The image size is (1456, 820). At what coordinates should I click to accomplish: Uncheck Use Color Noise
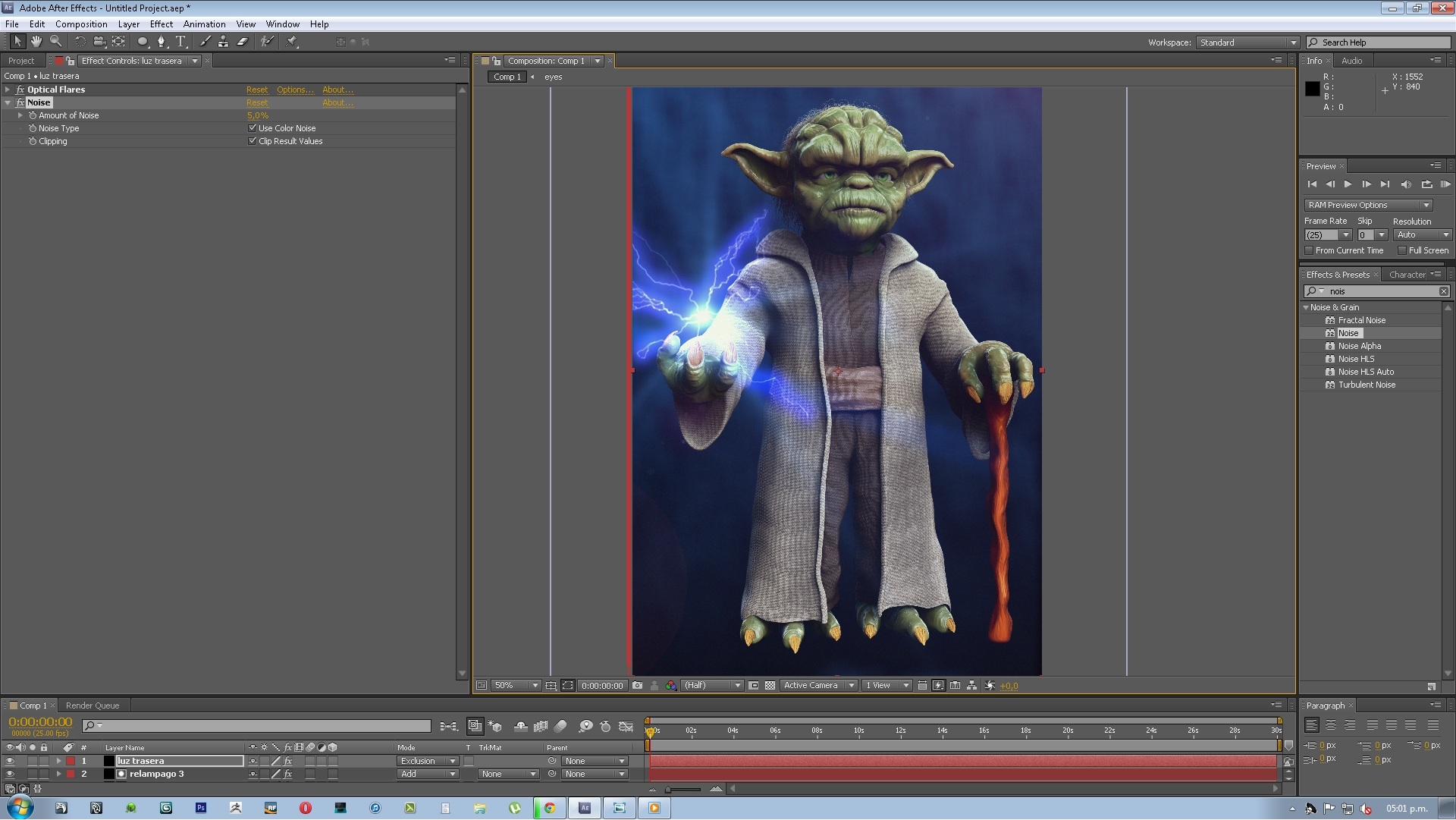click(253, 128)
